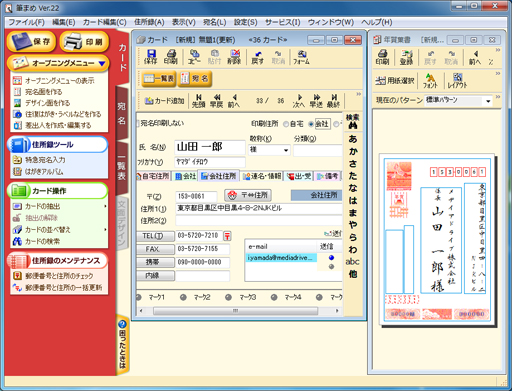Click the 検索 binoculars search icon

click(352, 122)
